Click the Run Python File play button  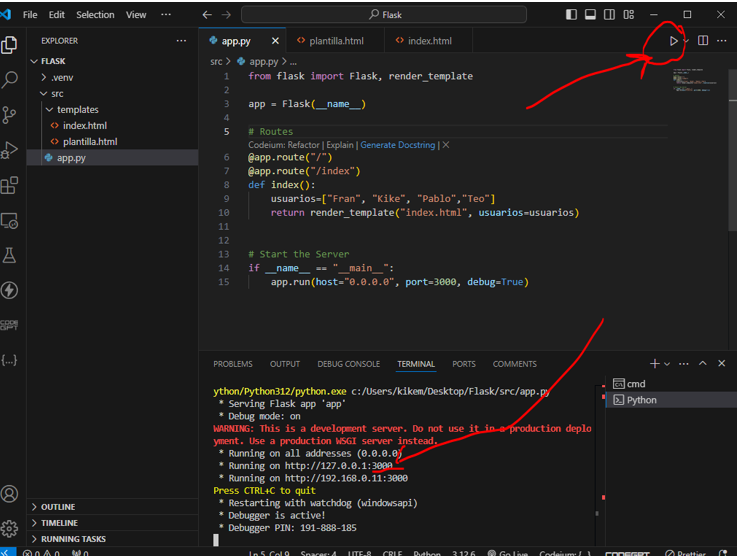click(674, 41)
